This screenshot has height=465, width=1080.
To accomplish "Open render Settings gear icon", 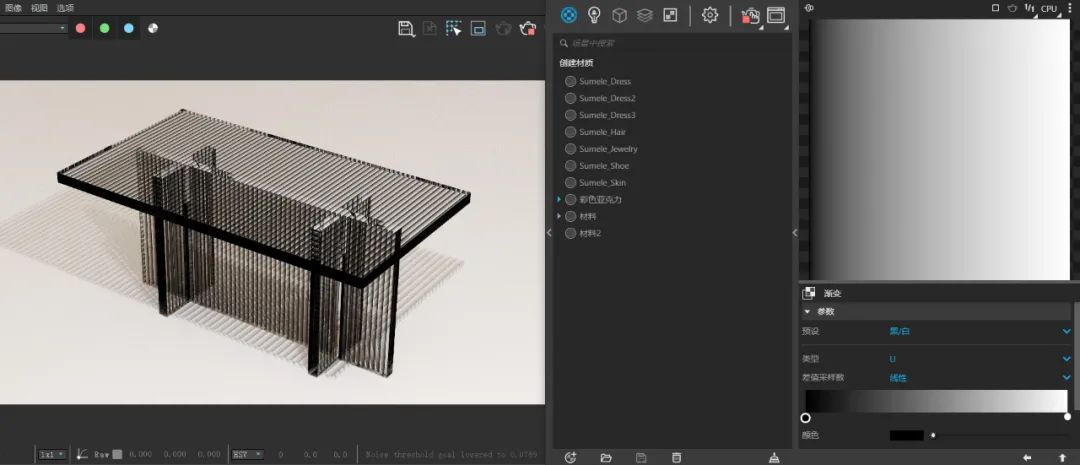I will click(709, 15).
